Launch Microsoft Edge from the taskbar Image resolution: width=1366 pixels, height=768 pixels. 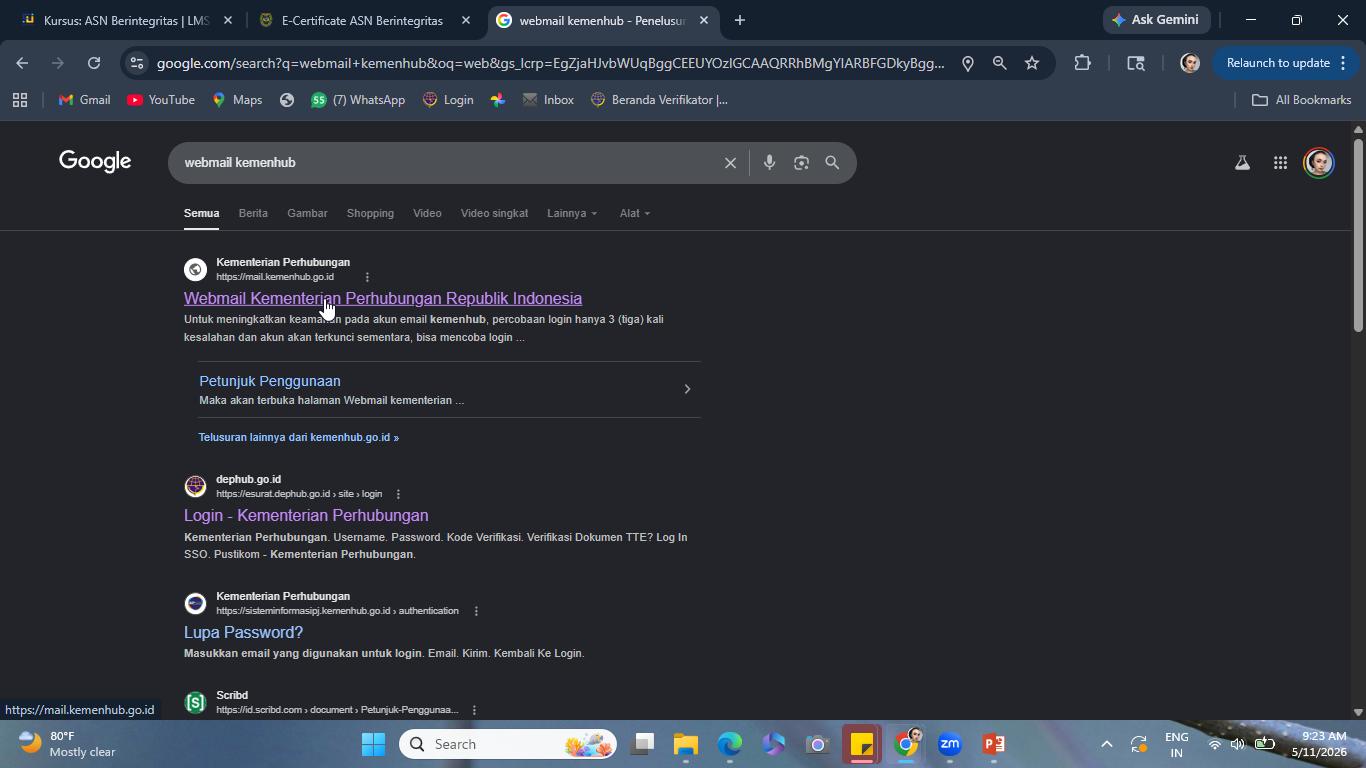(x=730, y=744)
